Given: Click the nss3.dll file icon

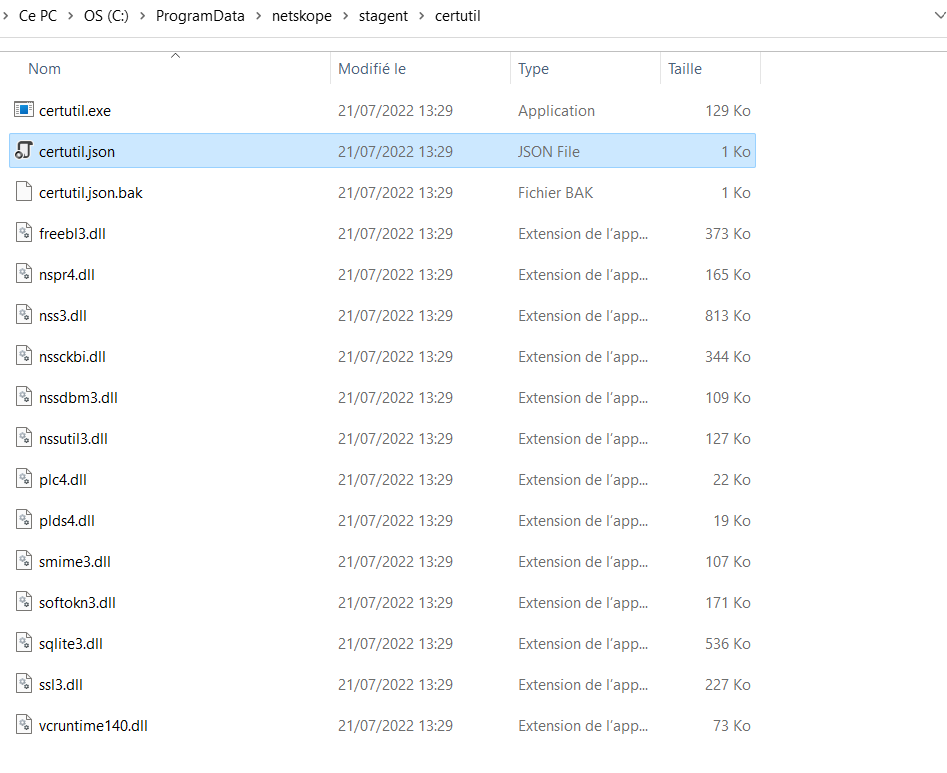Looking at the screenshot, I should pyautogui.click(x=23, y=315).
